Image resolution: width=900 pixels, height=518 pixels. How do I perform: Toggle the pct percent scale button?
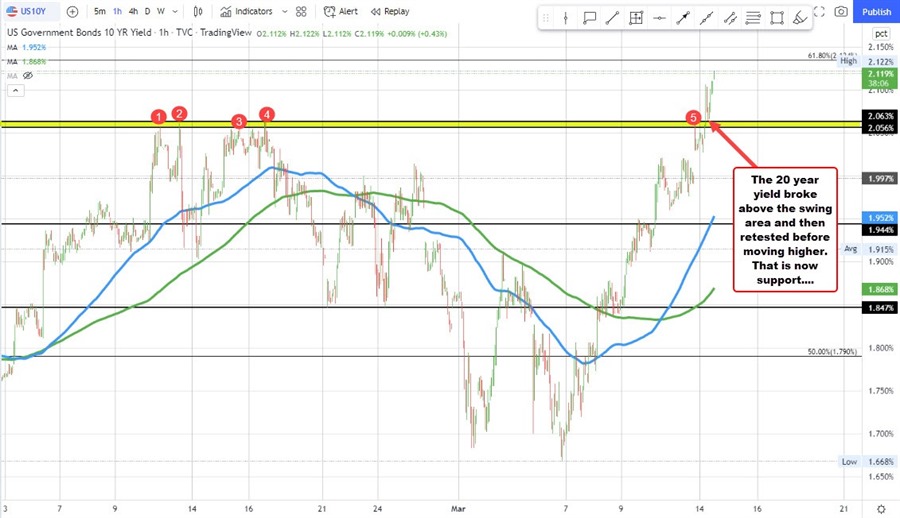(x=880, y=32)
